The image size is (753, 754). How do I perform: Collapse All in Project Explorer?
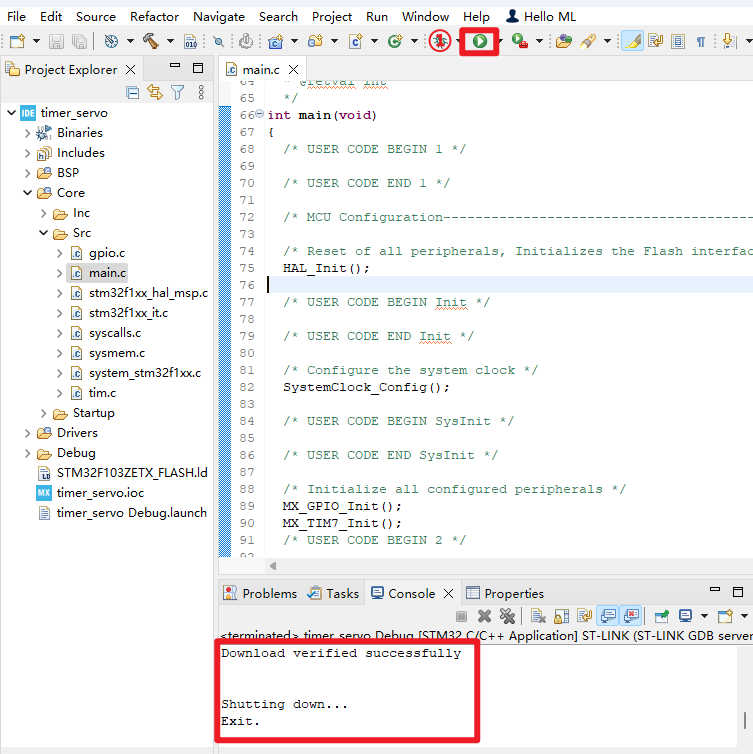pyautogui.click(x=132, y=92)
